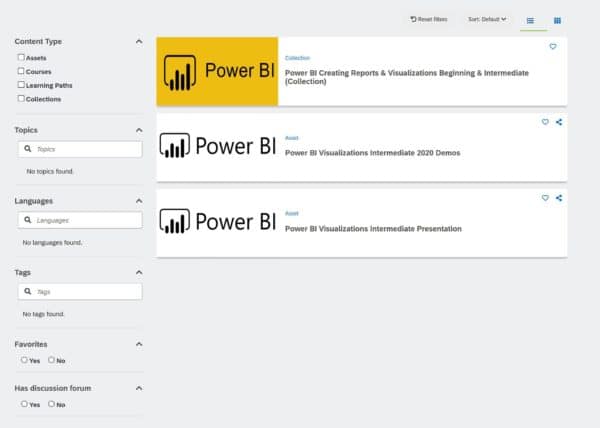Switch to grid view layout
Image resolution: width=600 pixels, height=428 pixels.
[557, 19]
